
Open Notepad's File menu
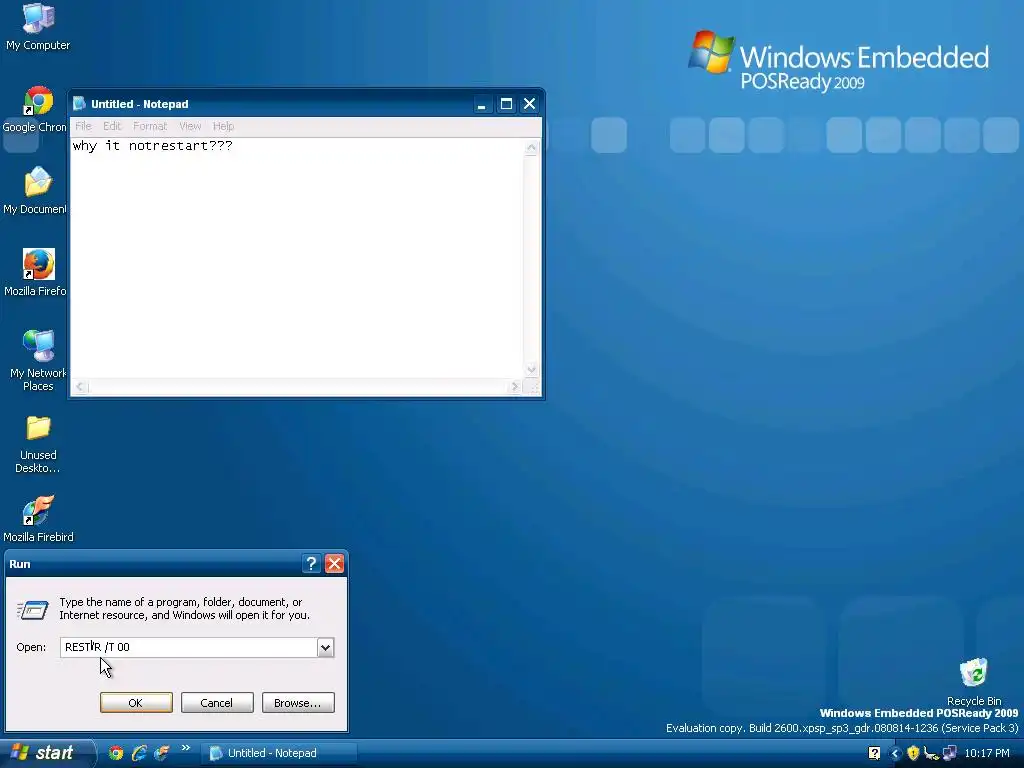click(83, 126)
